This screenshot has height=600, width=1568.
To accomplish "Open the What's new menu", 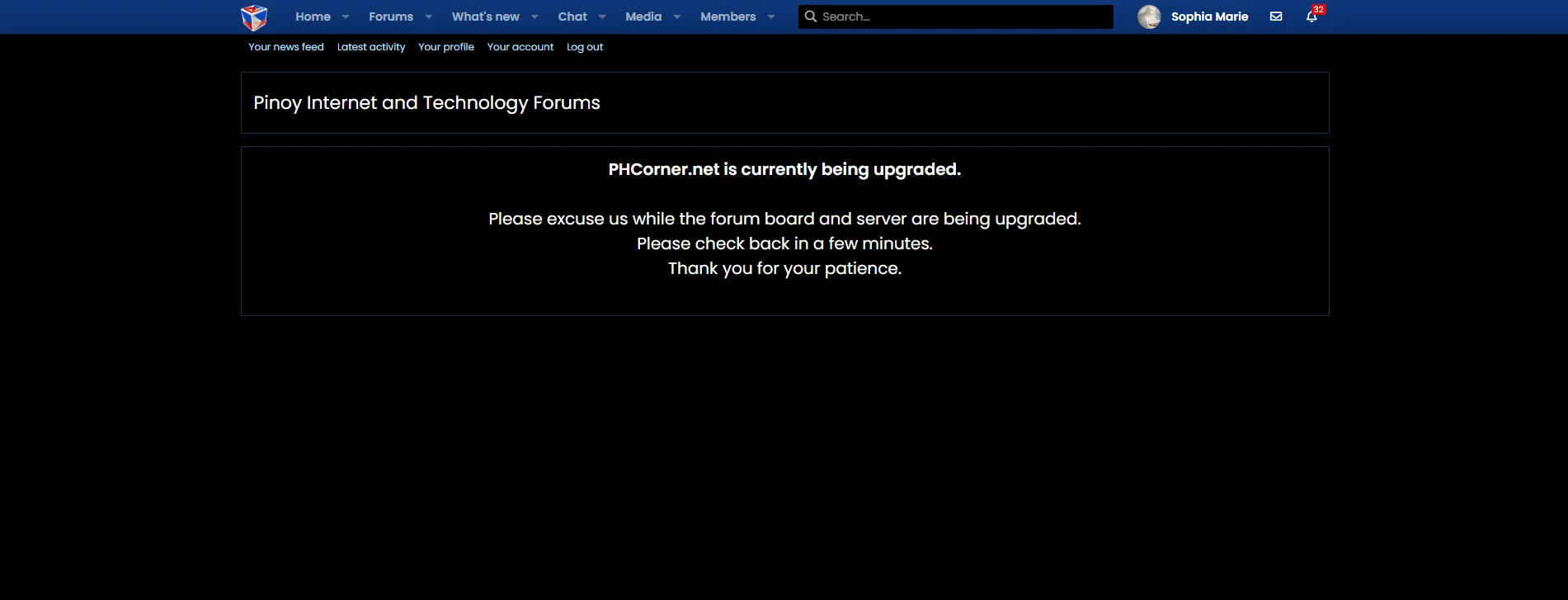I will pos(486,17).
